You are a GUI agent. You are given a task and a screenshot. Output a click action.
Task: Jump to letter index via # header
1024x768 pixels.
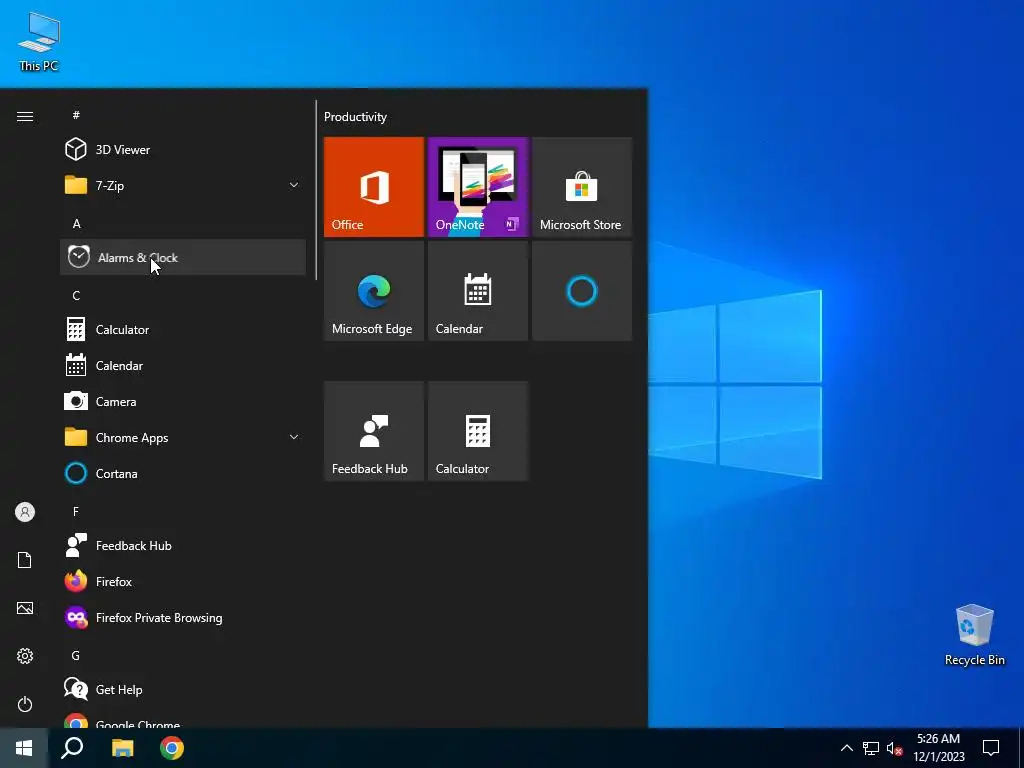coord(76,115)
